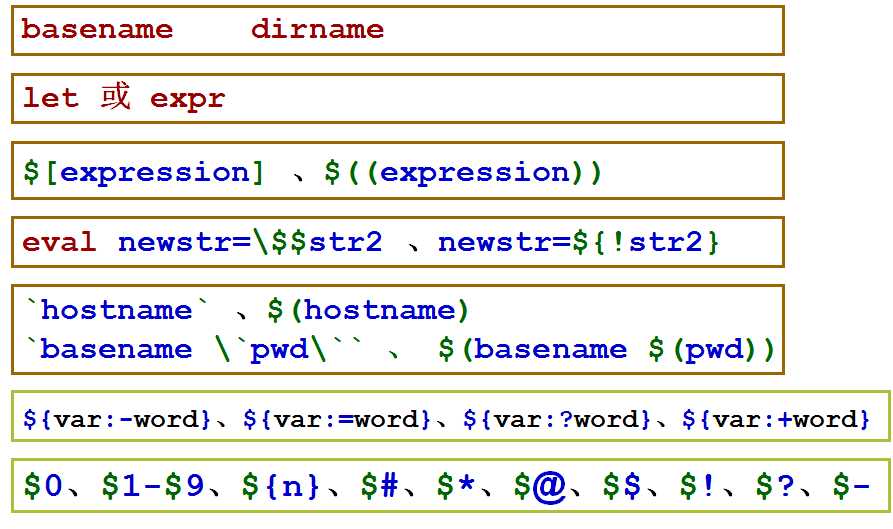Image resolution: width=893 pixels, height=529 pixels.
Task: Click the $$ parameter text
Action: pyautogui.click(x=622, y=486)
